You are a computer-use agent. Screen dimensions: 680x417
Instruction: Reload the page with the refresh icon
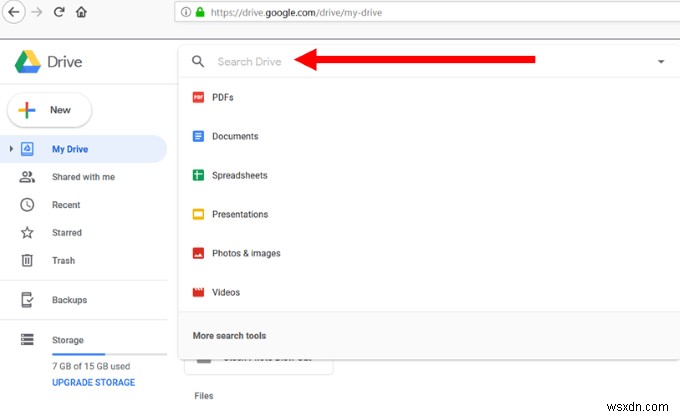point(59,12)
